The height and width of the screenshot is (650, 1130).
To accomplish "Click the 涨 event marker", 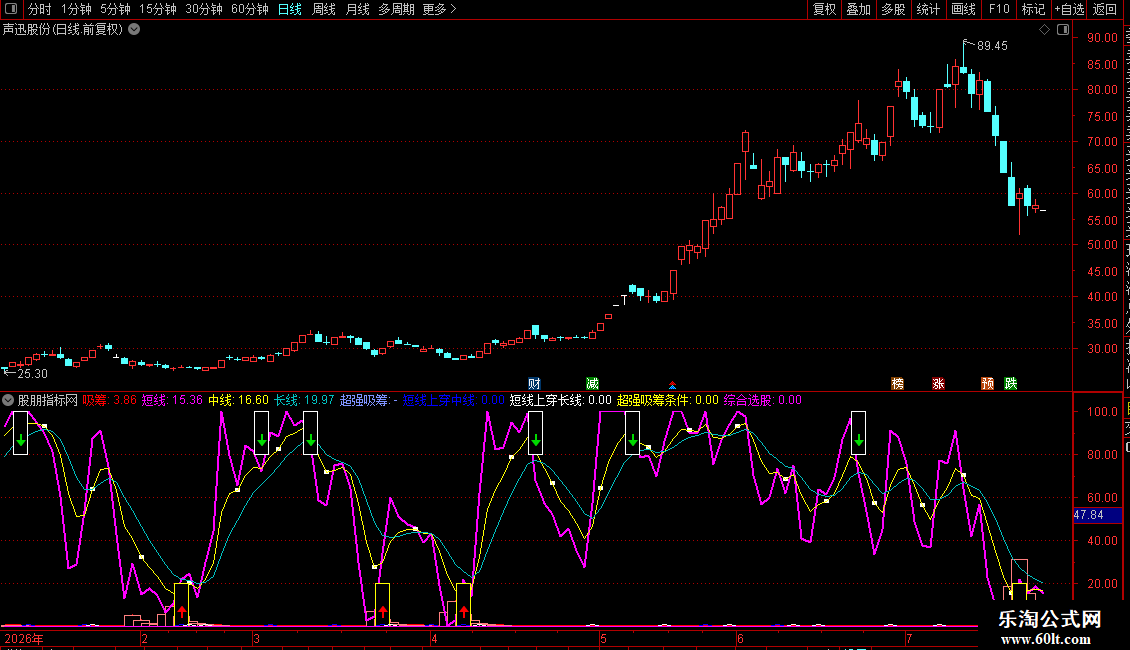I will tap(938, 383).
